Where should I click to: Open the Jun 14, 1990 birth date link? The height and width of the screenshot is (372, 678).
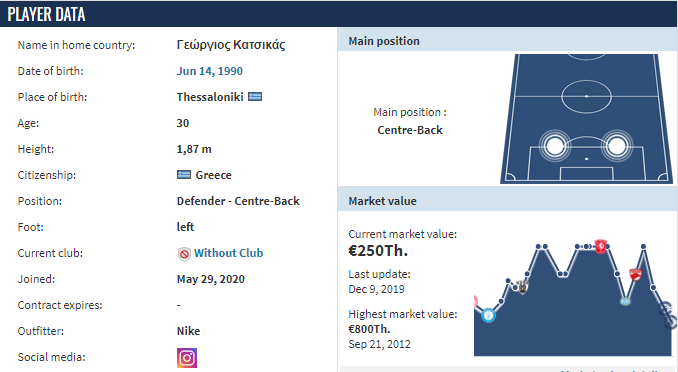(x=210, y=71)
